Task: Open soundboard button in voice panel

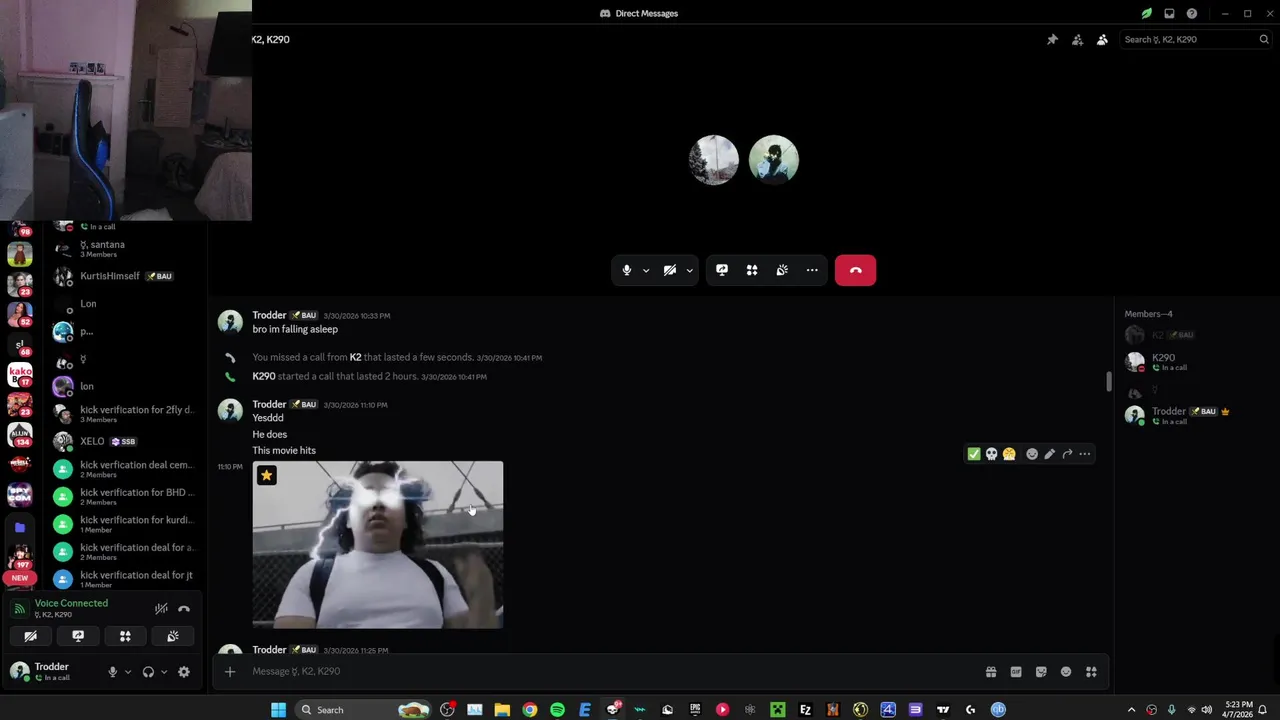Action: coord(173,636)
